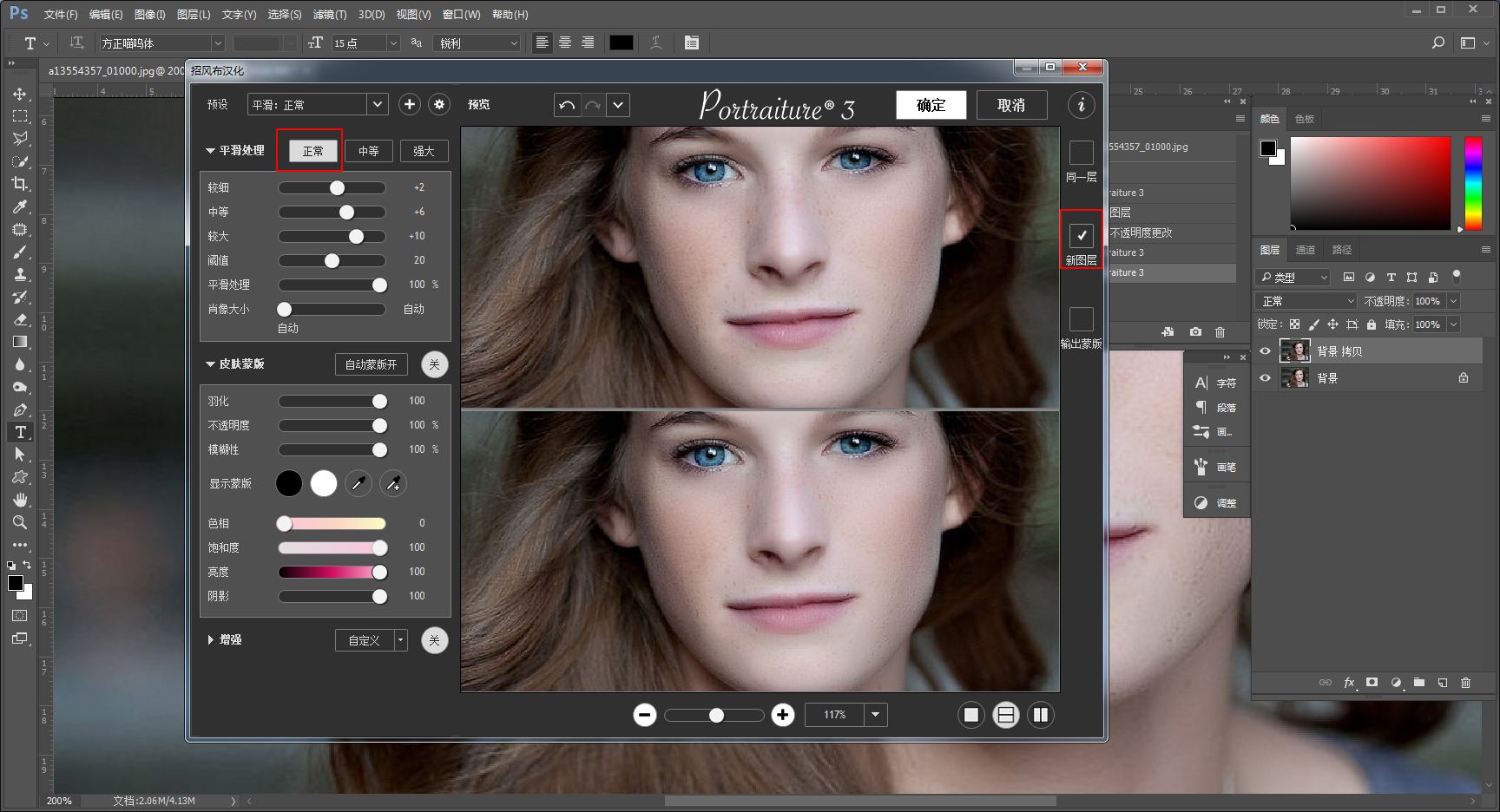
Task: Zoom out preview with minus button
Action: (644, 715)
